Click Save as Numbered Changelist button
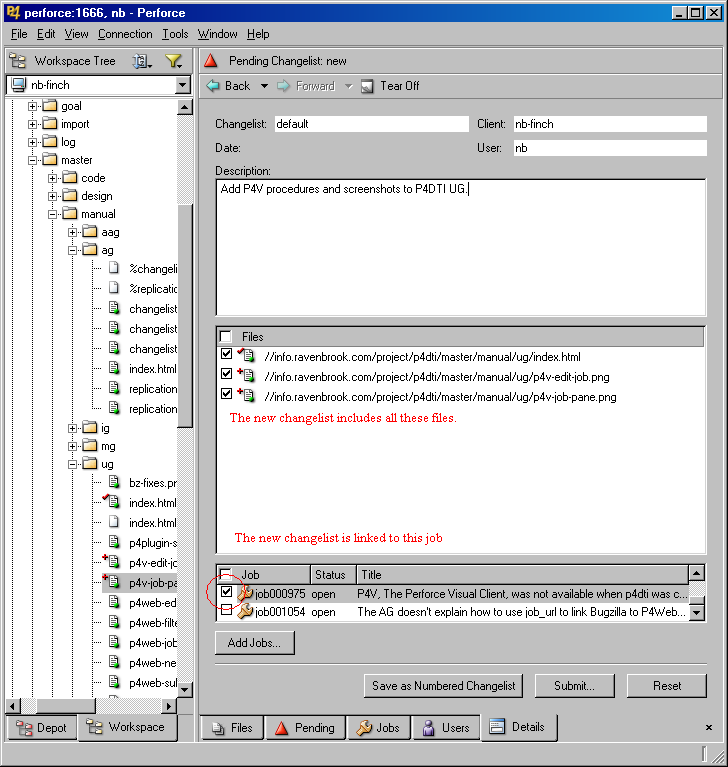 pyautogui.click(x=444, y=686)
